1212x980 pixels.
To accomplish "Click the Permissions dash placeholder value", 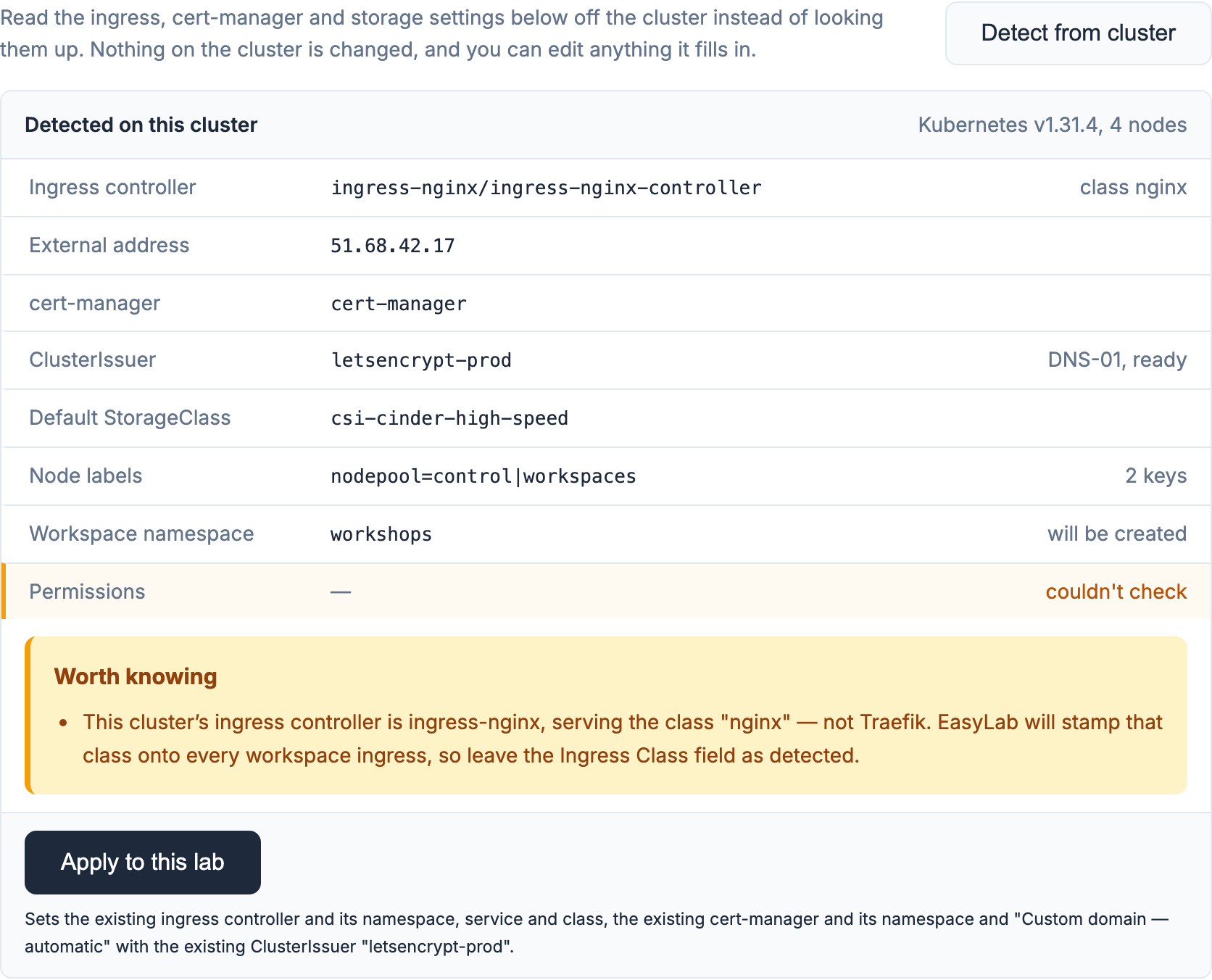I will [x=341, y=592].
